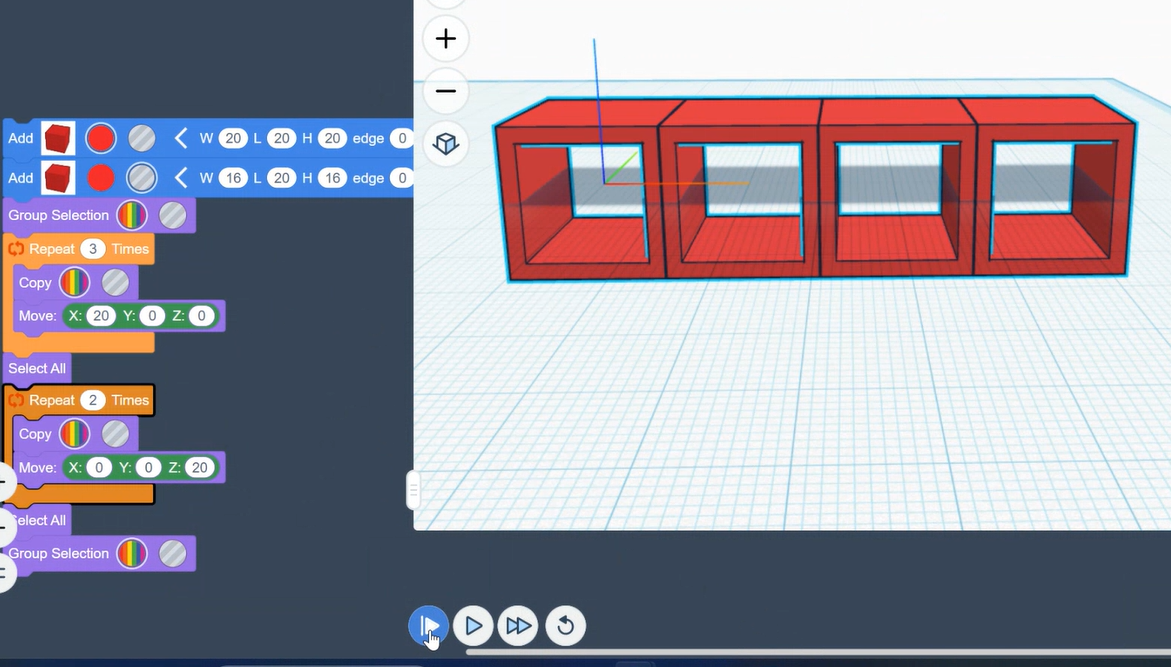
Task: Zoom in the 3D viewport
Action: point(445,39)
